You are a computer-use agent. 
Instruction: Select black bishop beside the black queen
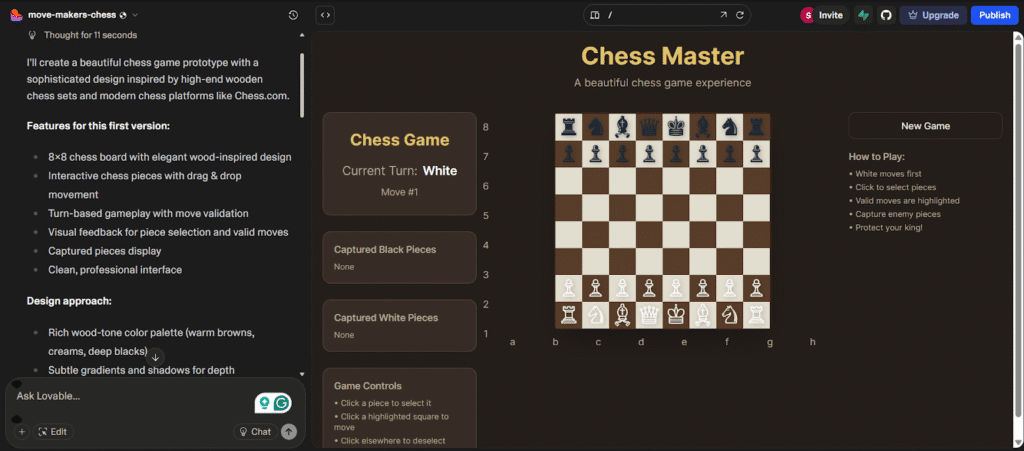(622, 127)
